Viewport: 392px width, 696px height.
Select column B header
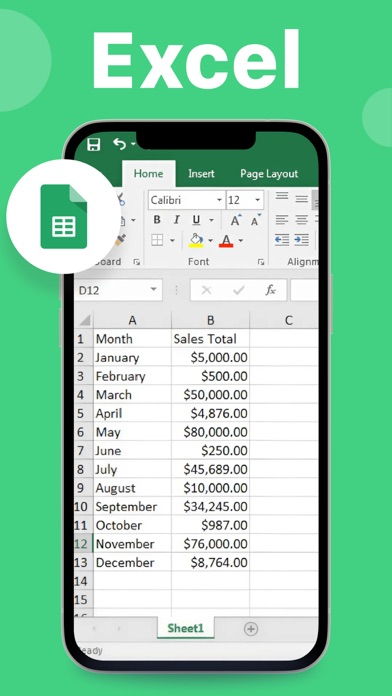[210, 320]
